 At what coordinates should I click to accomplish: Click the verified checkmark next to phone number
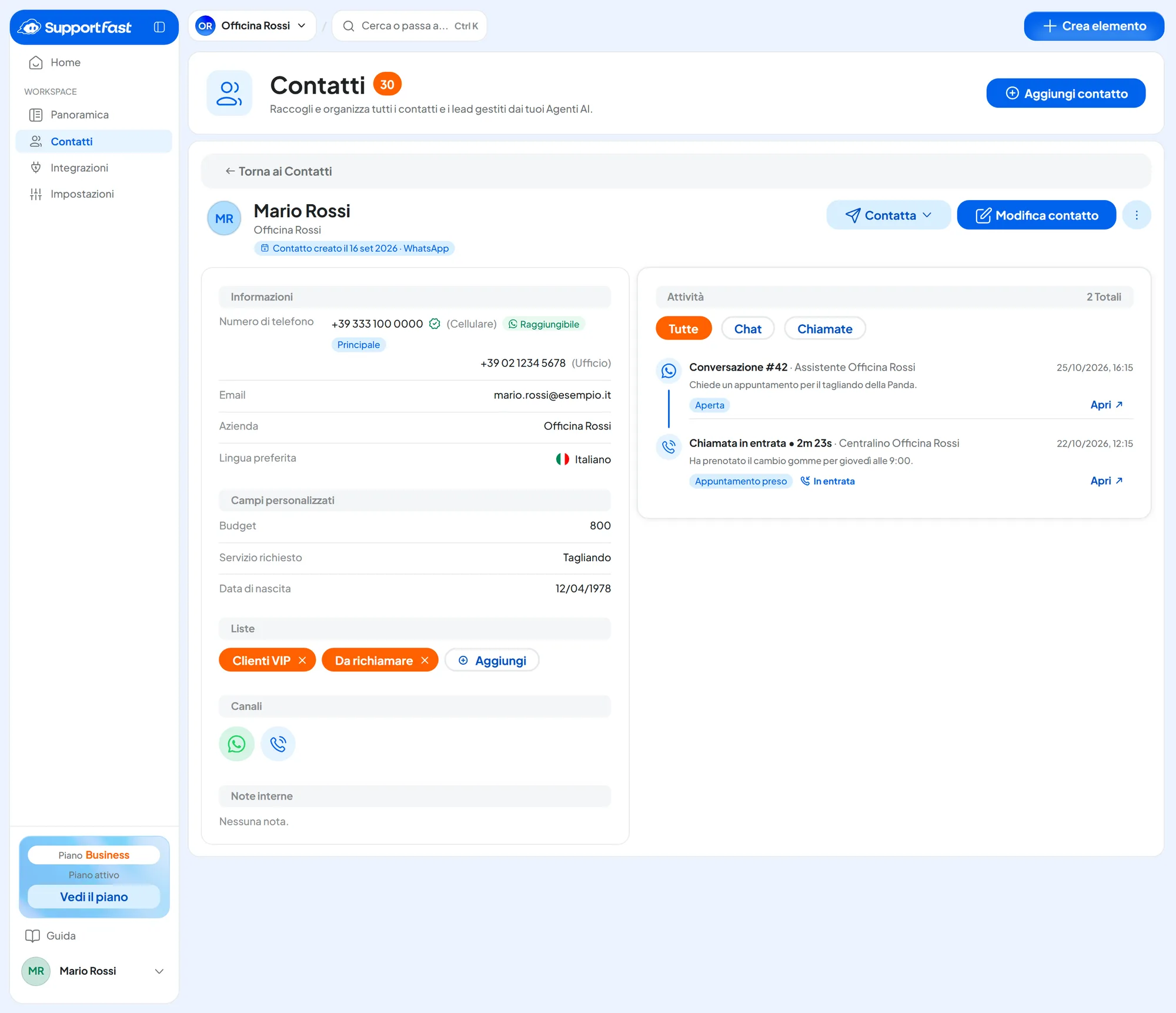[x=435, y=324]
